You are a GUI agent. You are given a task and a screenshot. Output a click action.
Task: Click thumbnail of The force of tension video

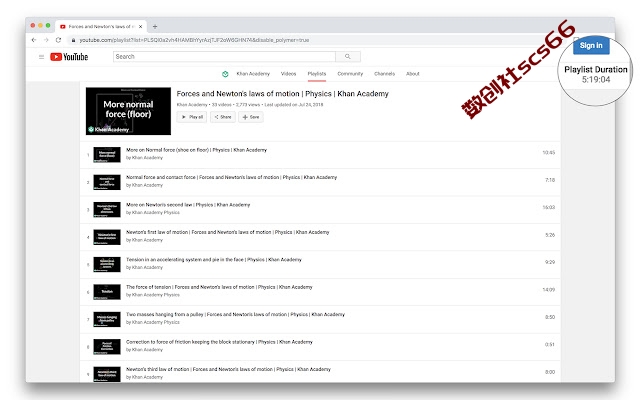point(107,292)
